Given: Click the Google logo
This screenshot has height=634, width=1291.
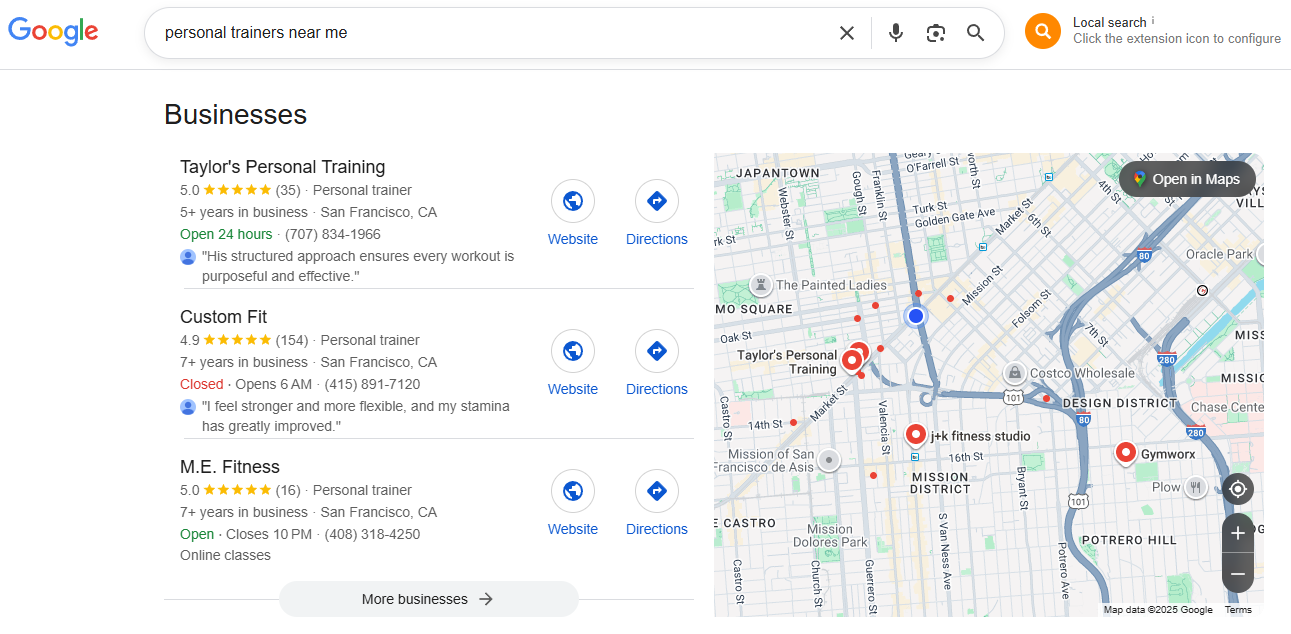Looking at the screenshot, I should pos(53,32).
